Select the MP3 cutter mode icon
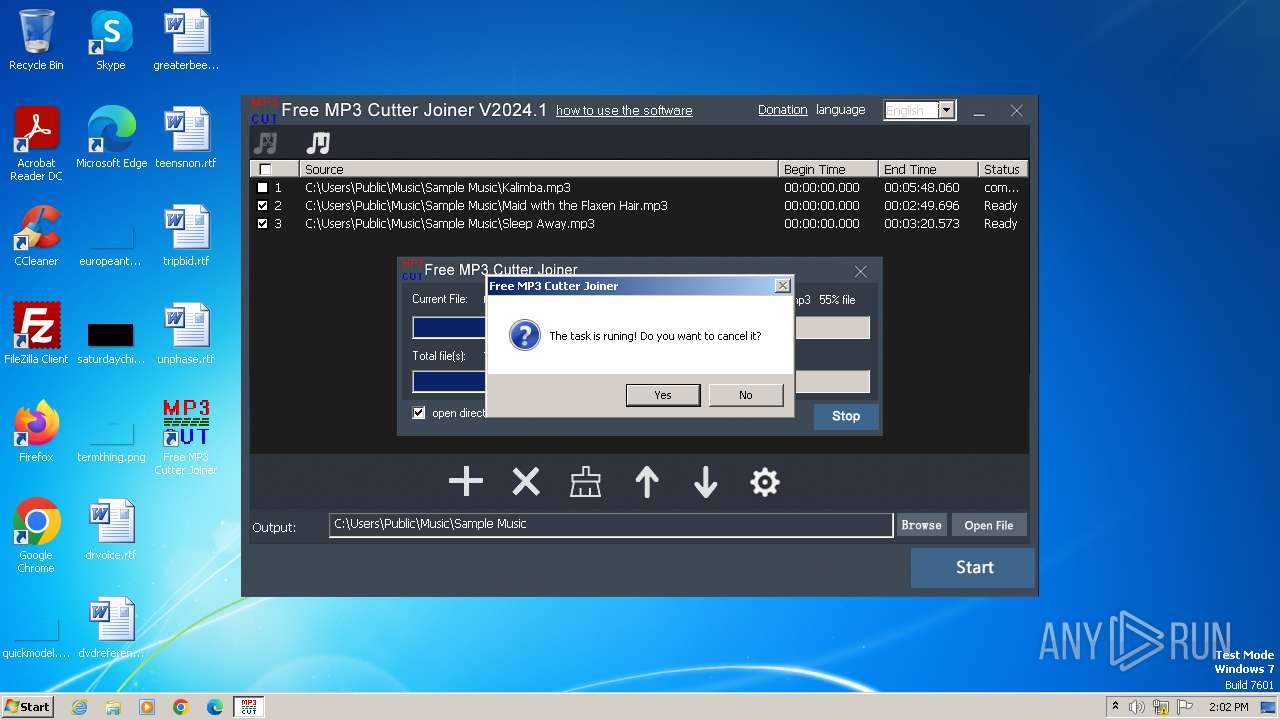Image resolution: width=1280 pixels, height=720 pixels. tap(265, 143)
